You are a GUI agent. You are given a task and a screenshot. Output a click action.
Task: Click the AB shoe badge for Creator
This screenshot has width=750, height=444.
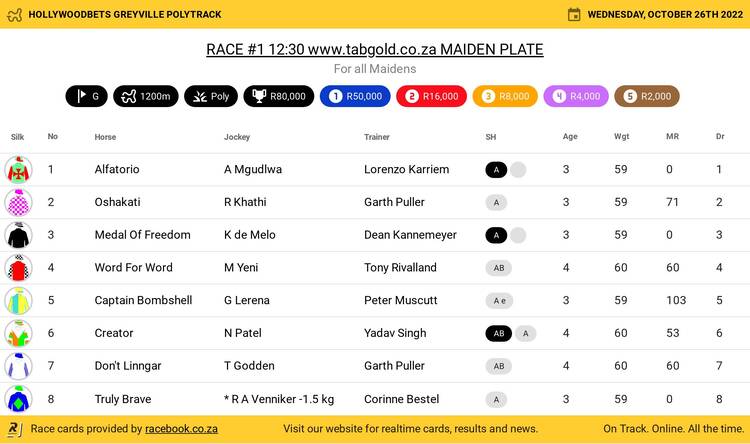coord(497,334)
